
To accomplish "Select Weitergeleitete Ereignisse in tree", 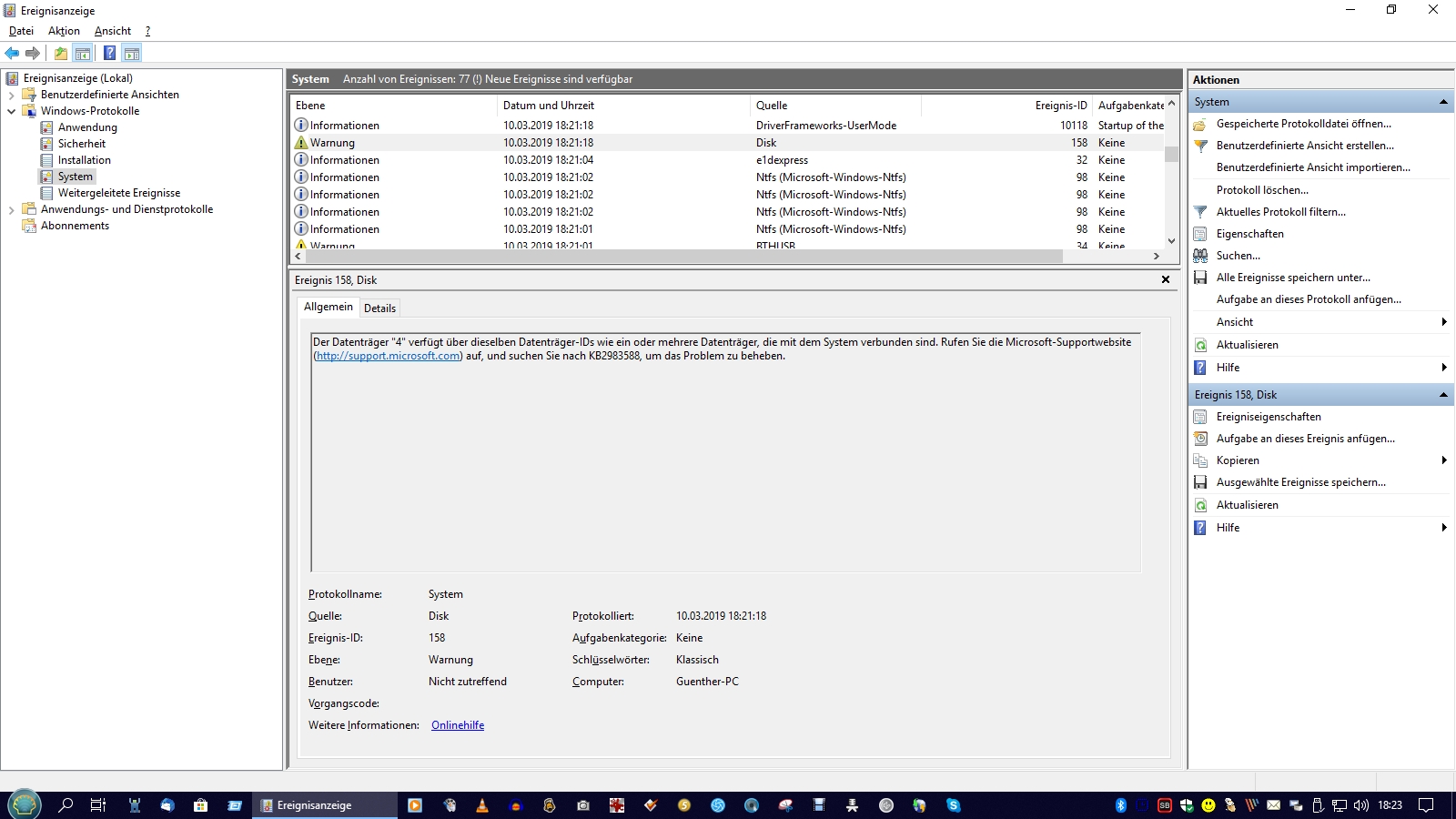I will (119, 193).
